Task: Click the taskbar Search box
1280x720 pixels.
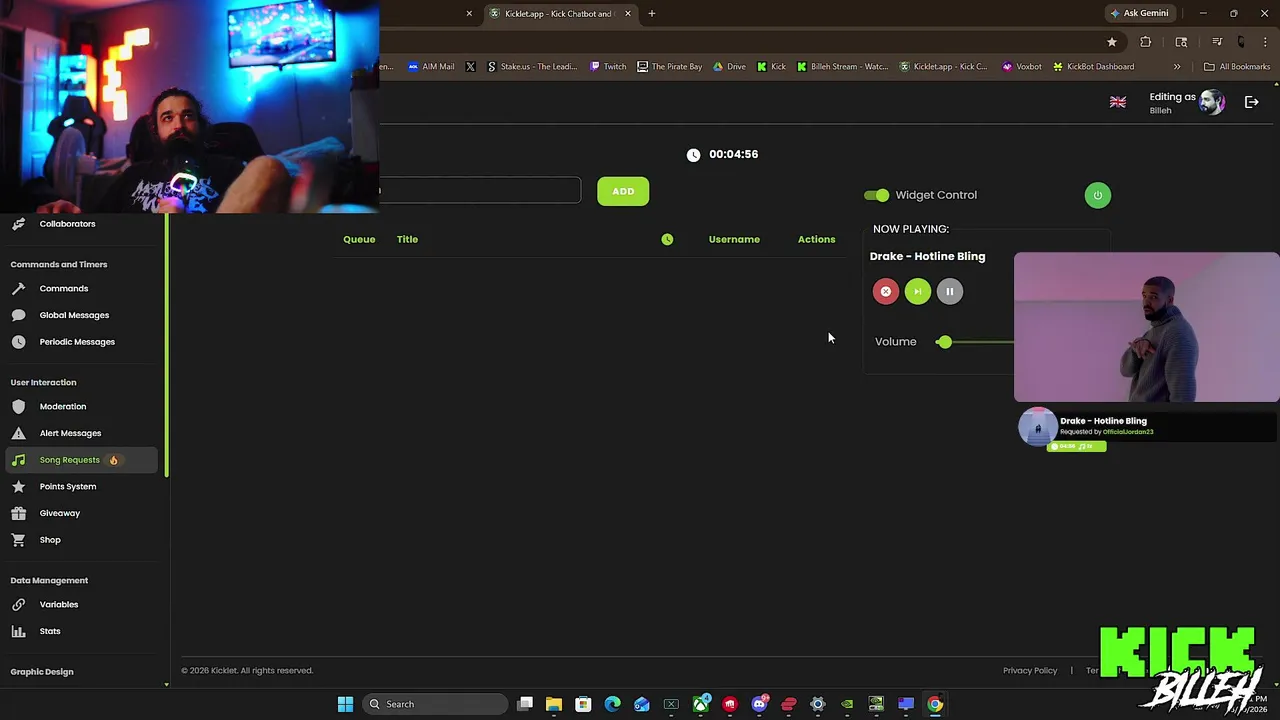Action: pos(435,704)
